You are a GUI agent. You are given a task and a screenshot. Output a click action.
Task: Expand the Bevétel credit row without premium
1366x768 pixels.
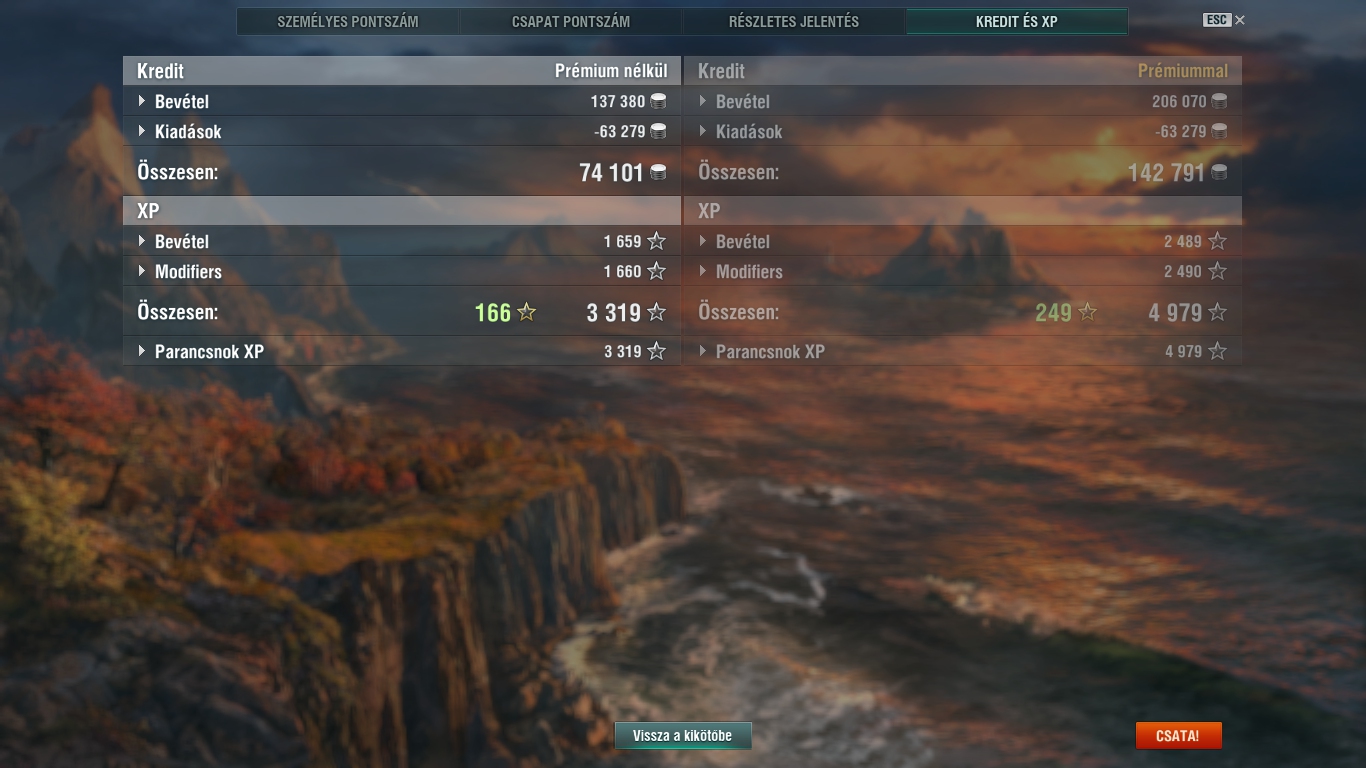pyautogui.click(x=402, y=101)
